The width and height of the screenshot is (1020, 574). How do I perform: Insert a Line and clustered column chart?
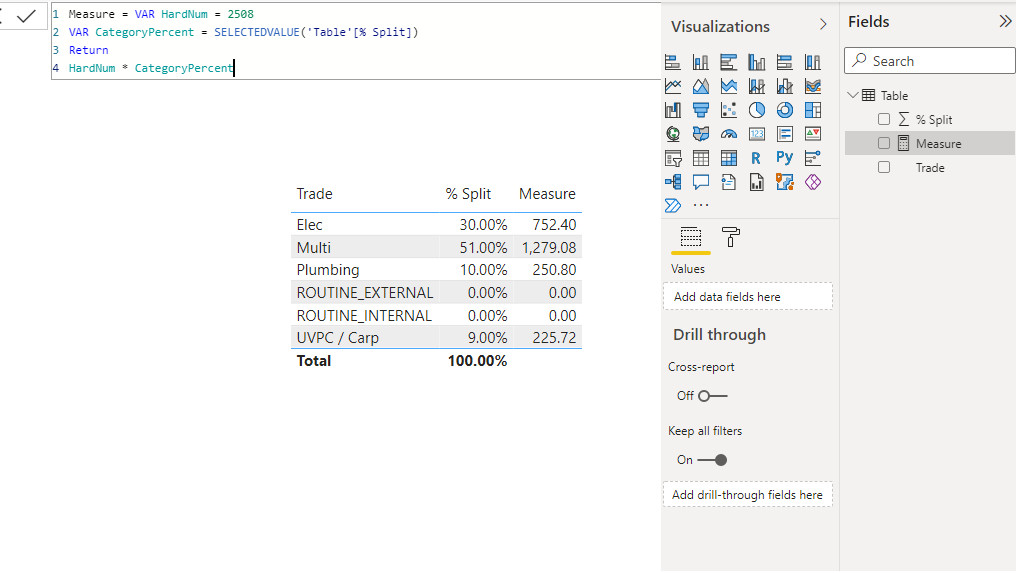(x=785, y=86)
